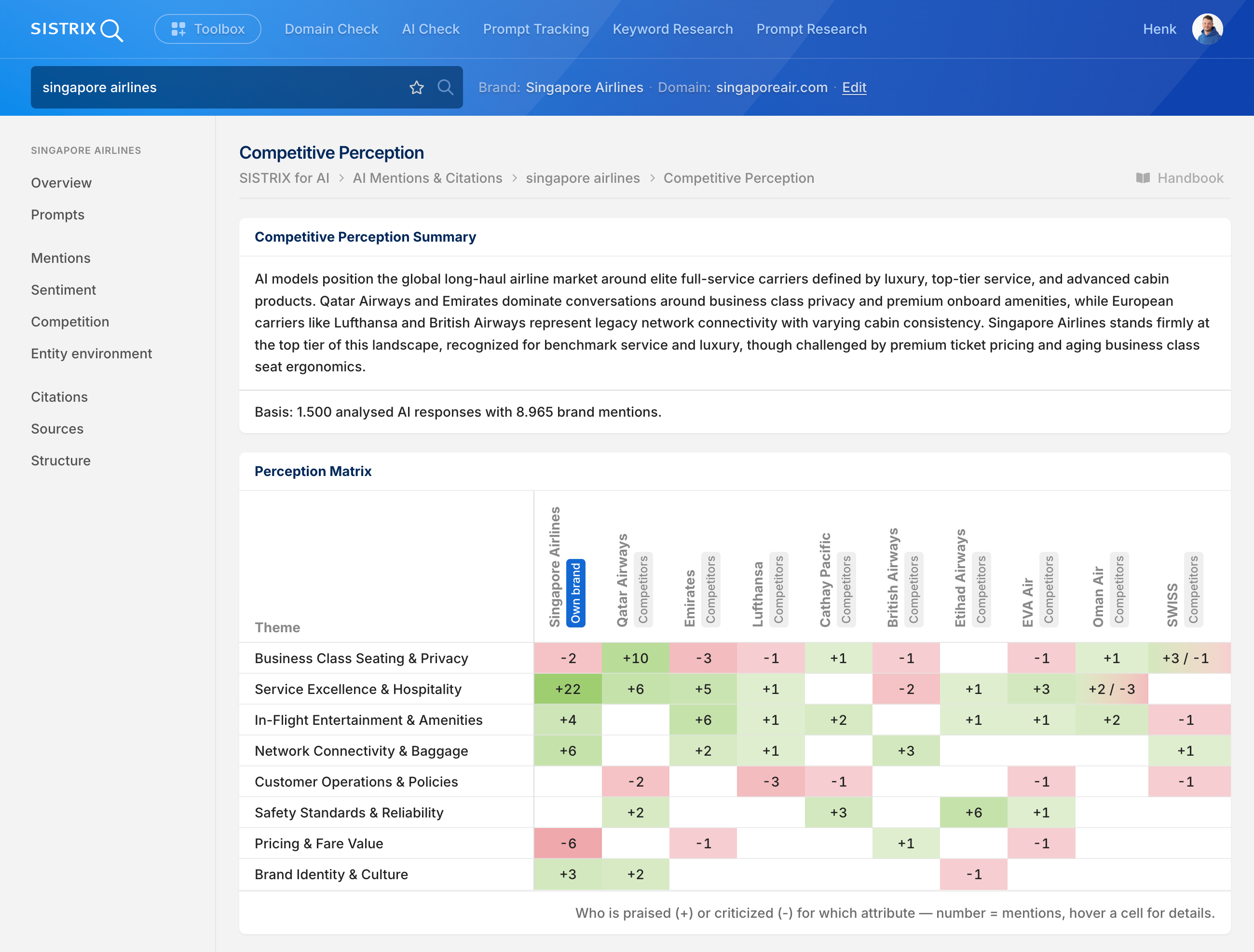The image size is (1254, 952).
Task: Open Keyword Research in top navigation
Action: pyautogui.click(x=672, y=29)
